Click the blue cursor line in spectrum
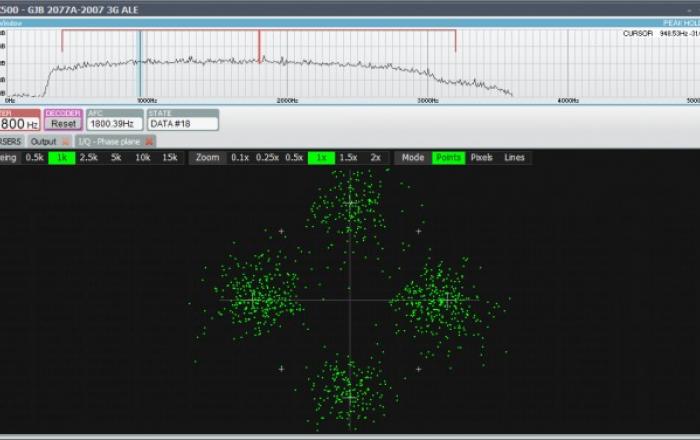The image size is (700, 440). tap(139, 60)
